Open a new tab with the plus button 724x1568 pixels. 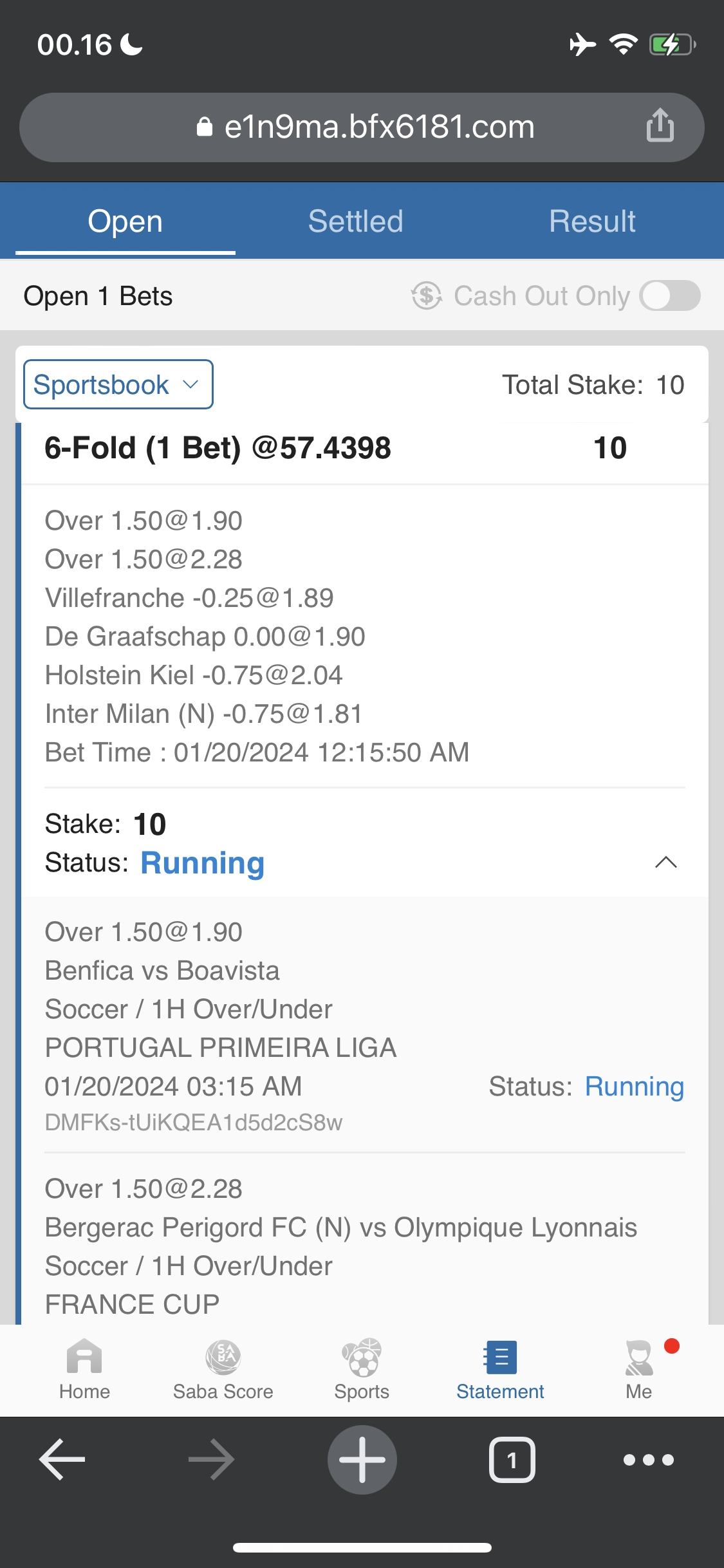coord(362,1459)
